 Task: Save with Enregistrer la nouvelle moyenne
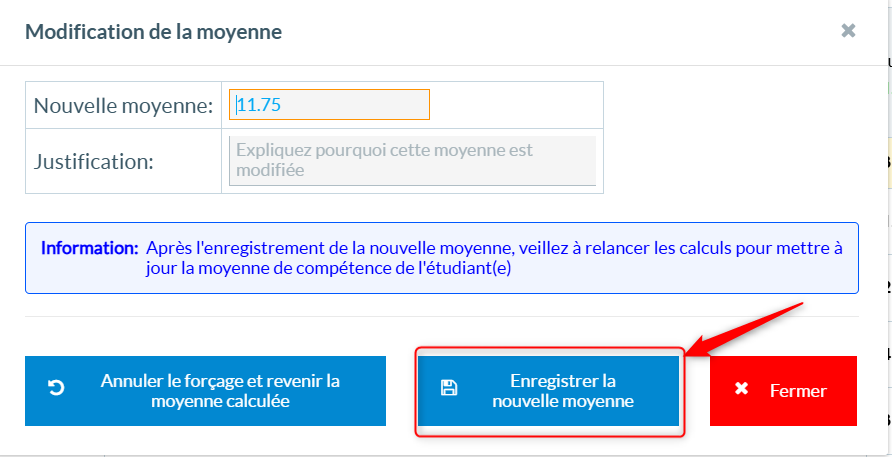tap(548, 391)
